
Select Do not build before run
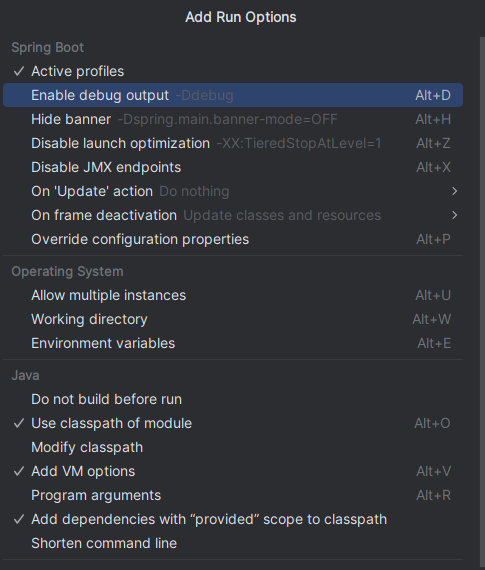[x=233, y=399]
